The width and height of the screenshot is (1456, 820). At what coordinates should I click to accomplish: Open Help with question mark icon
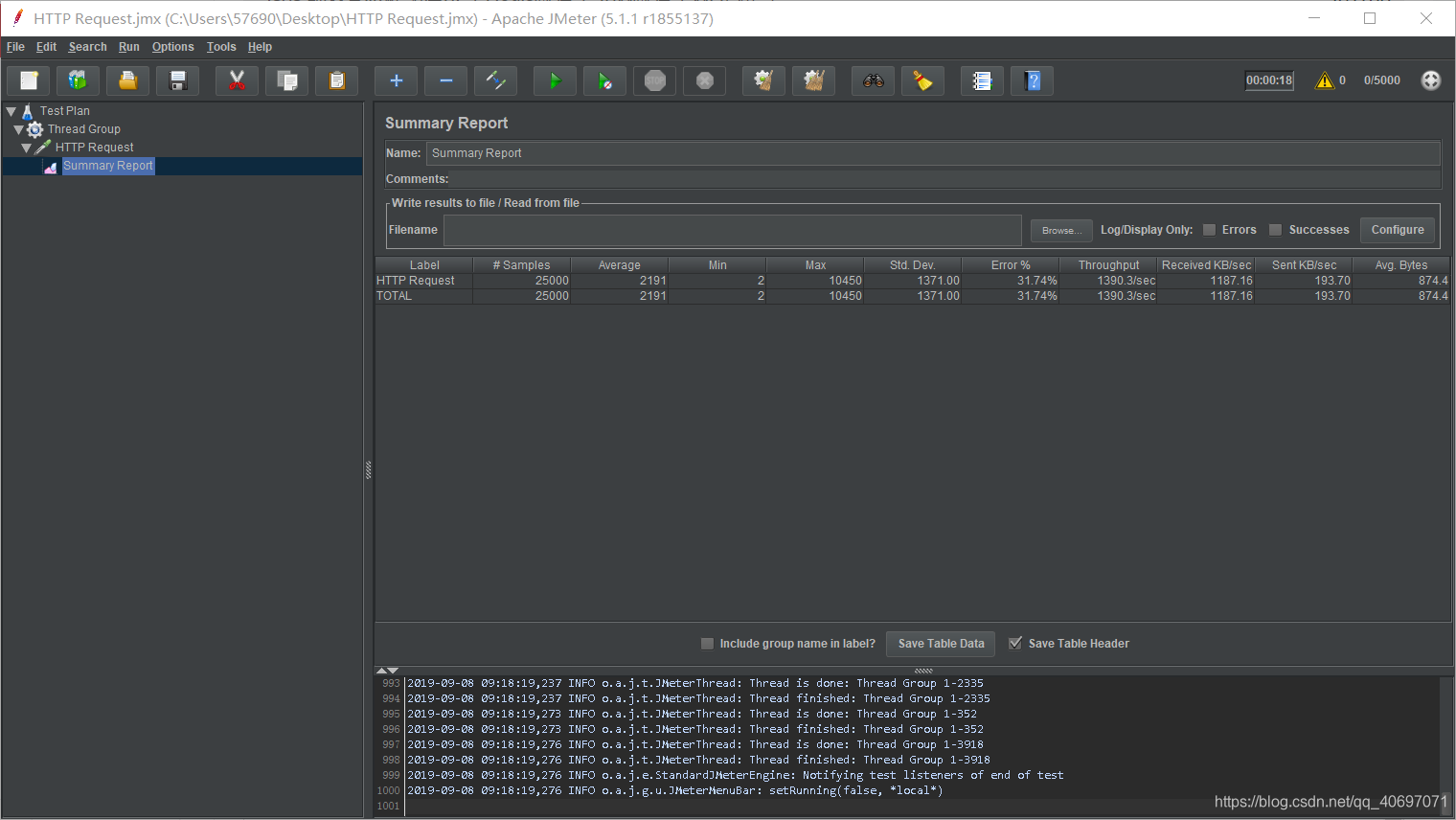(x=1033, y=80)
